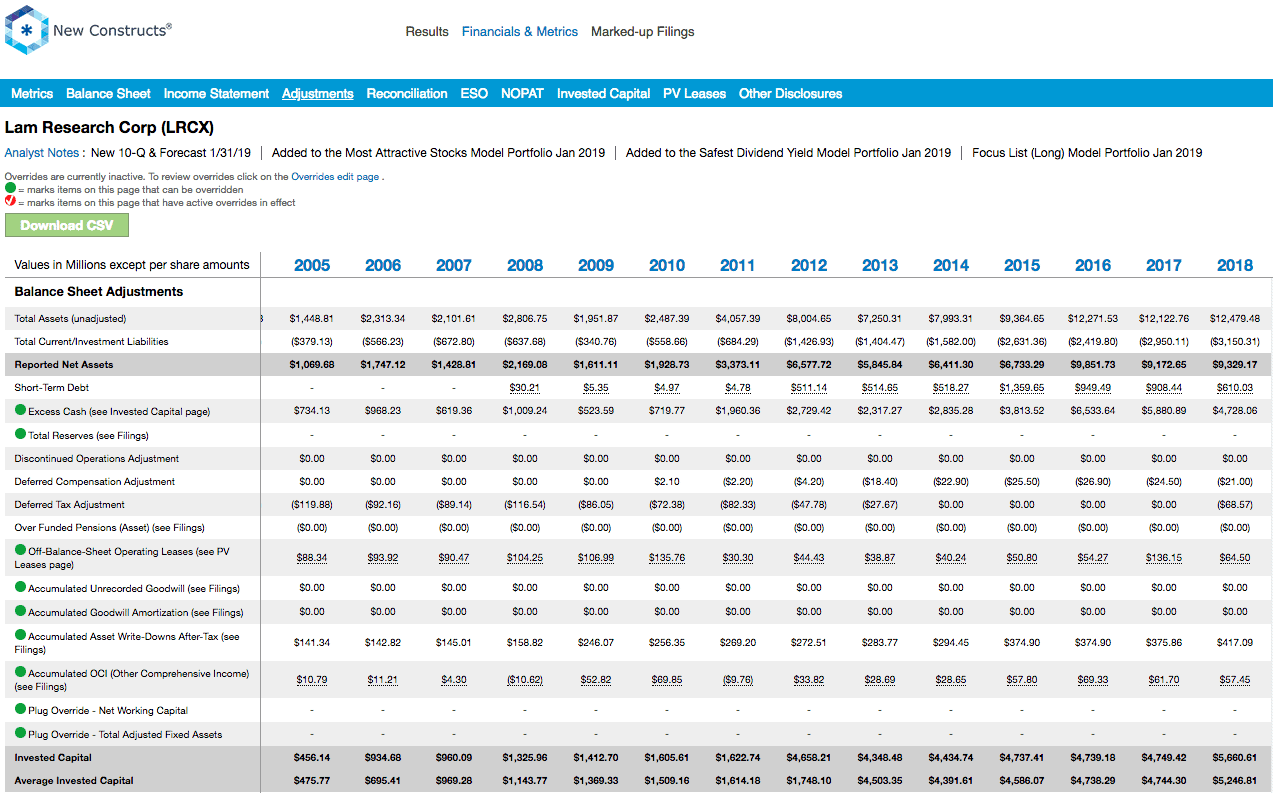Click Total Assets value $12,479.48
This screenshot has width=1273, height=793.
pyautogui.click(x=1235, y=318)
